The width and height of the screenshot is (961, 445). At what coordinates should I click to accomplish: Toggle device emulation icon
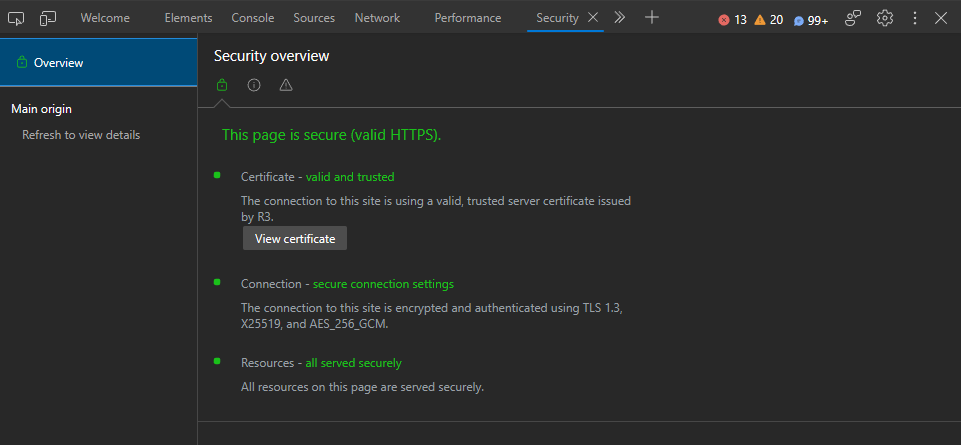tap(48, 18)
